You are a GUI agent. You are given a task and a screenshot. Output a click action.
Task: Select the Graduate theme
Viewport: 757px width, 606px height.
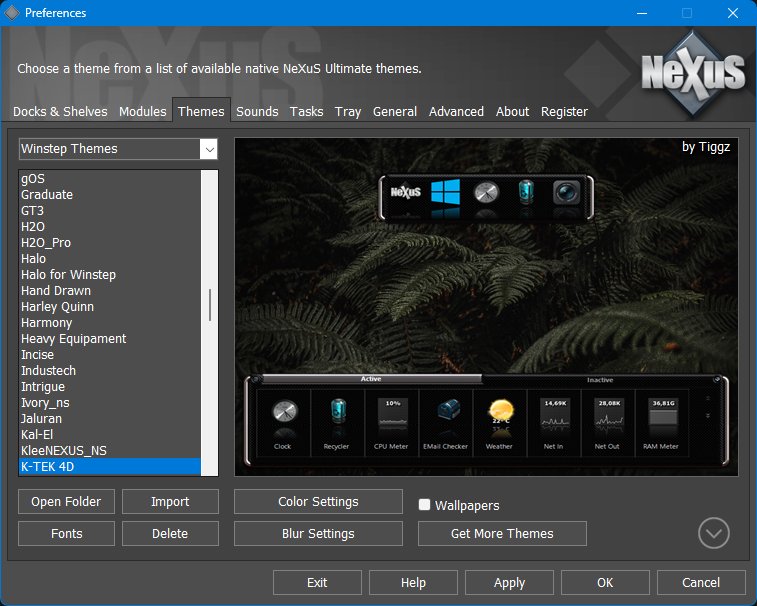pyautogui.click(x=110, y=195)
